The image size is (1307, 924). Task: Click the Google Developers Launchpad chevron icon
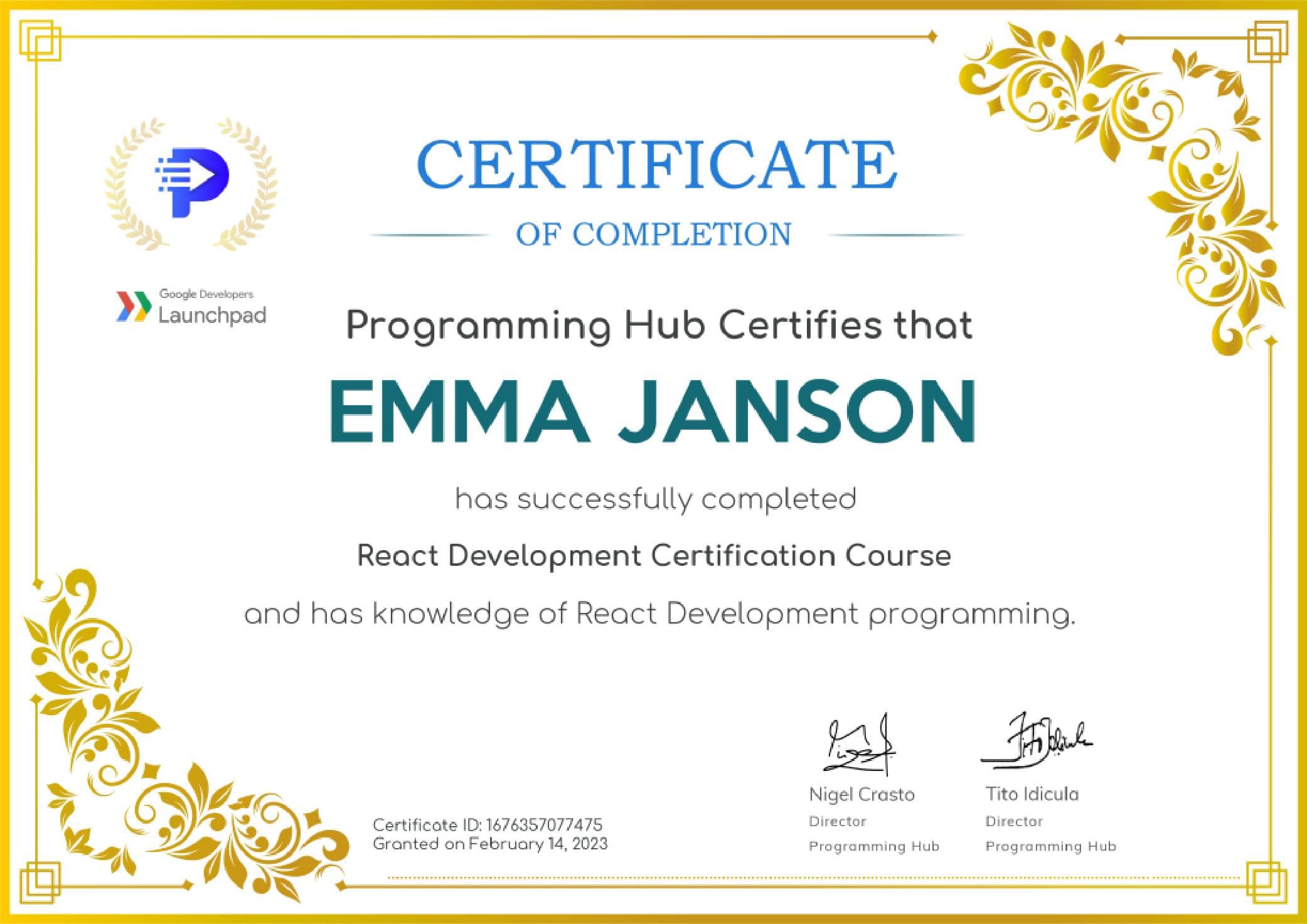[134, 307]
